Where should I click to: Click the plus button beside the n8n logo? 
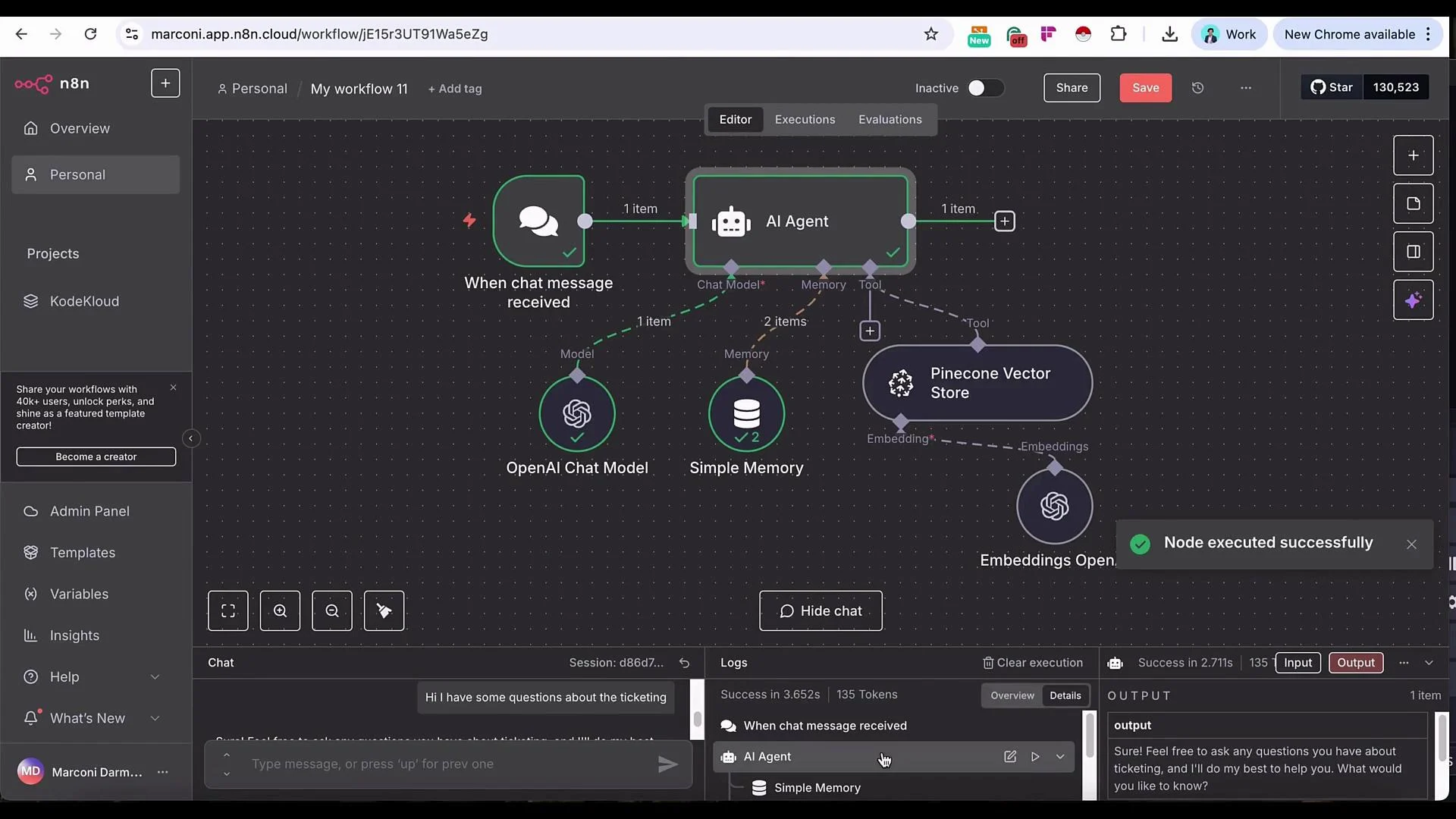pos(165,83)
